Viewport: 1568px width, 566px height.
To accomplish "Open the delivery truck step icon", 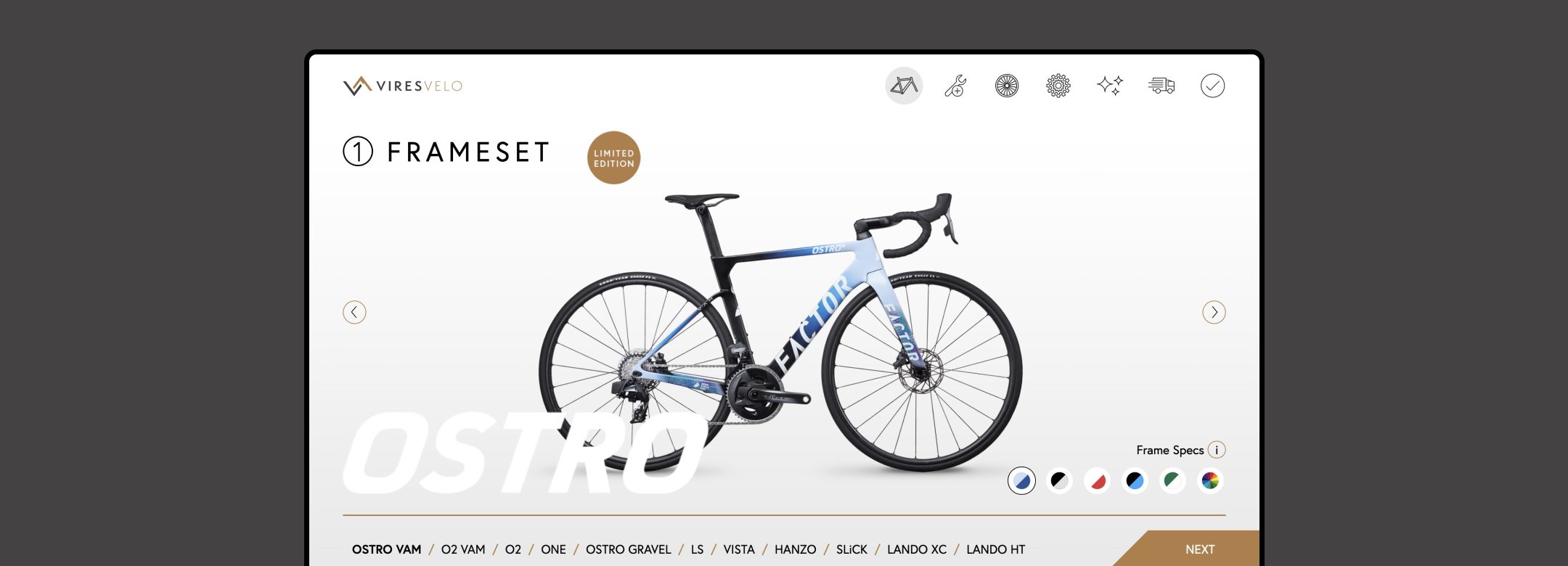I will pyautogui.click(x=1161, y=86).
